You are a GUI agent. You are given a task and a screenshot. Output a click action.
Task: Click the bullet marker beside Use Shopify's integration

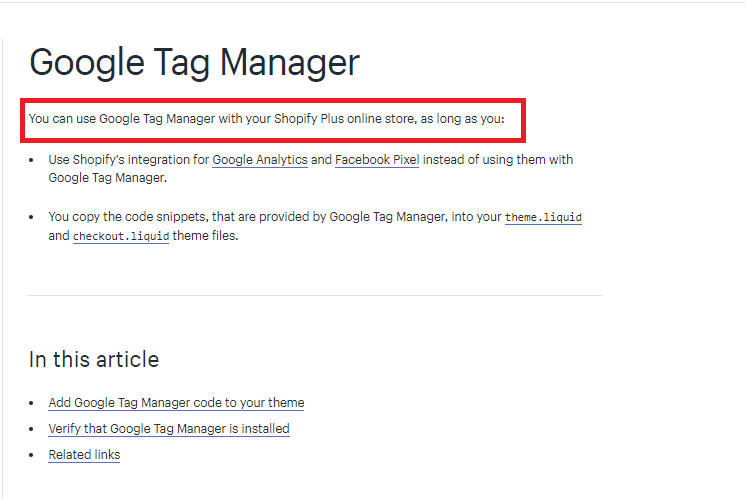[31, 160]
